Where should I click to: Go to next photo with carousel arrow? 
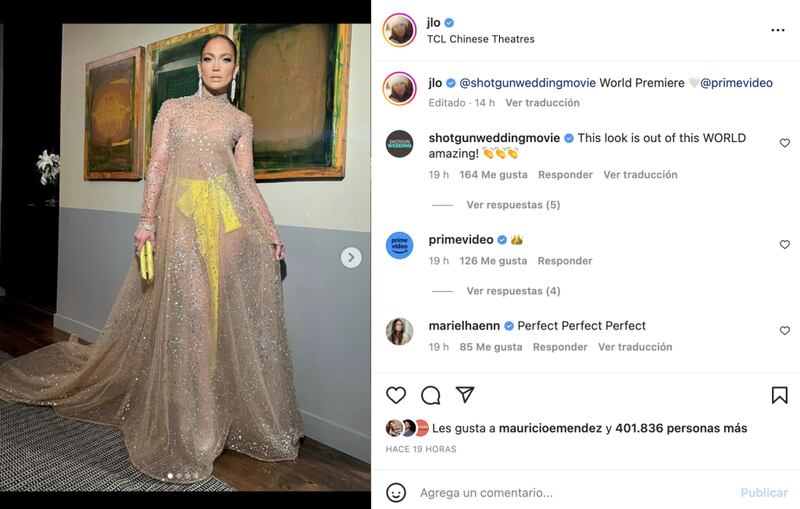pyautogui.click(x=351, y=257)
